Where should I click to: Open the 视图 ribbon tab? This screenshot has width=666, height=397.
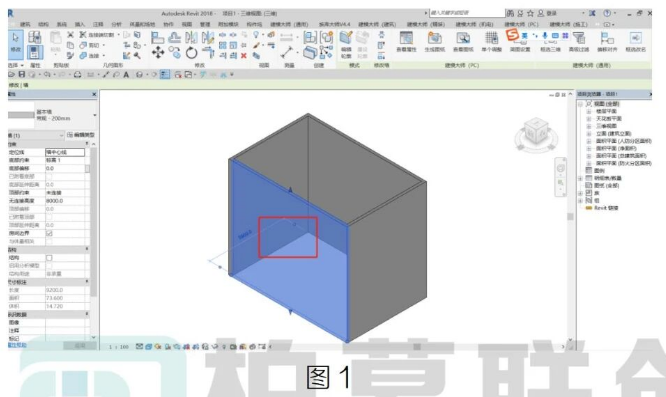[x=187, y=25]
